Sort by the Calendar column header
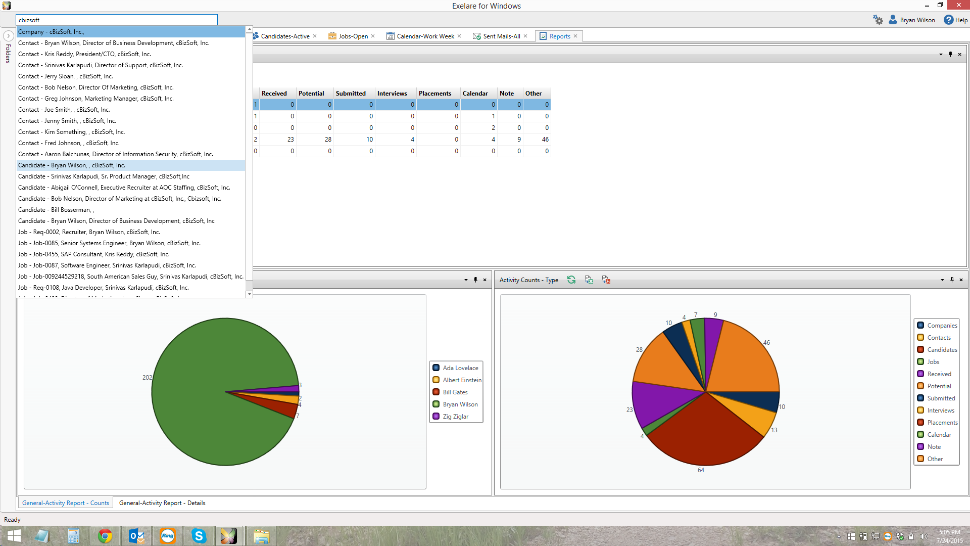Image resolution: width=970 pixels, height=546 pixels. pos(478,93)
